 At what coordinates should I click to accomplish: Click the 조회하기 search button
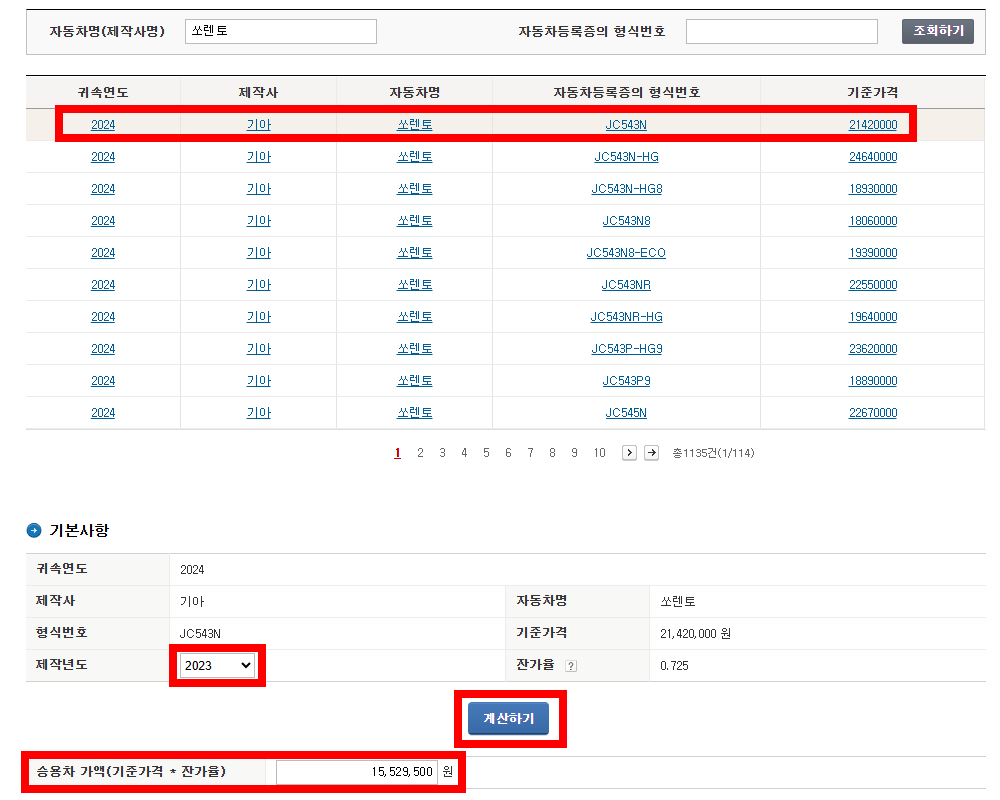938,31
